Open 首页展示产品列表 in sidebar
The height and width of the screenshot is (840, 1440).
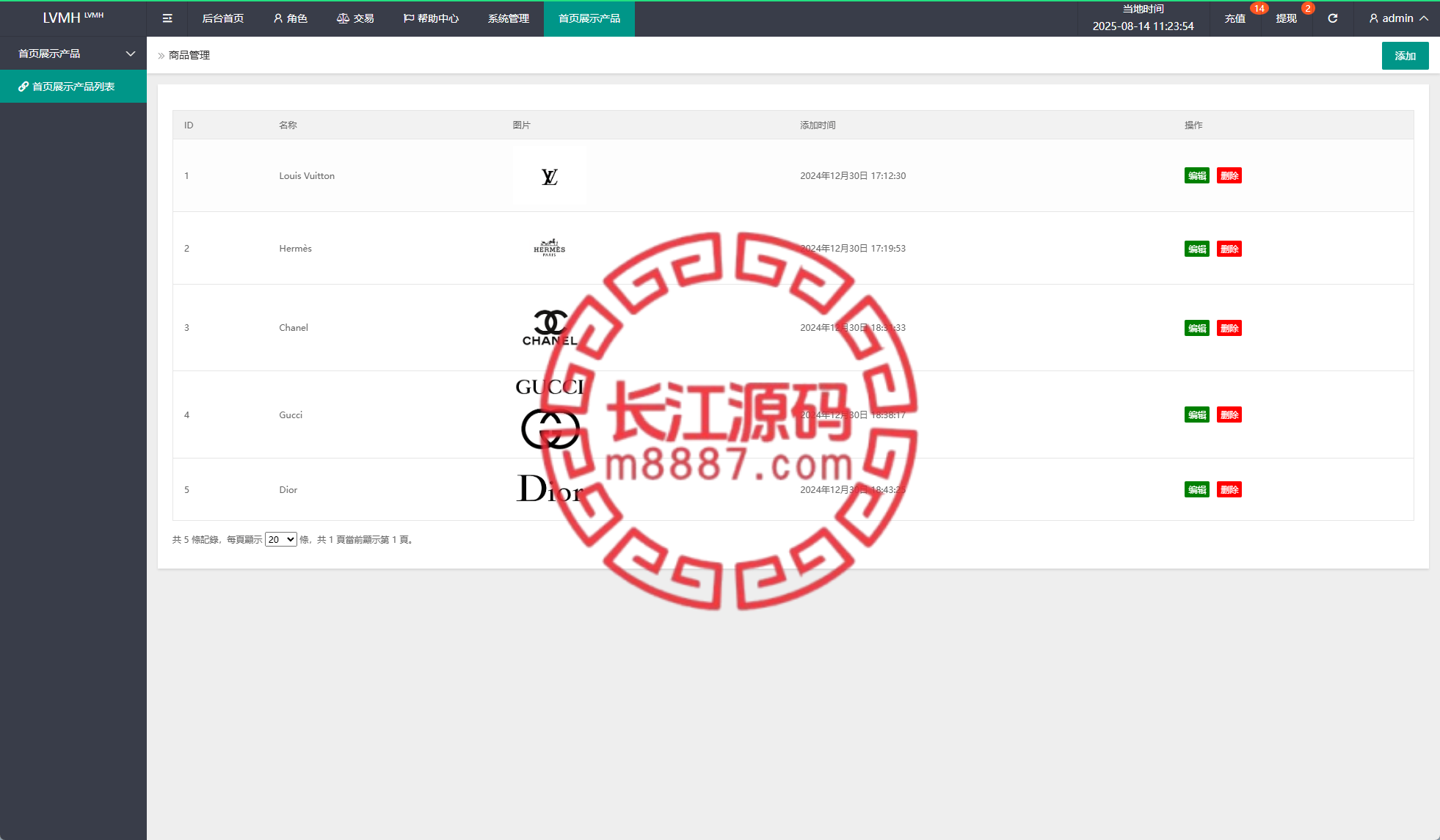73,87
